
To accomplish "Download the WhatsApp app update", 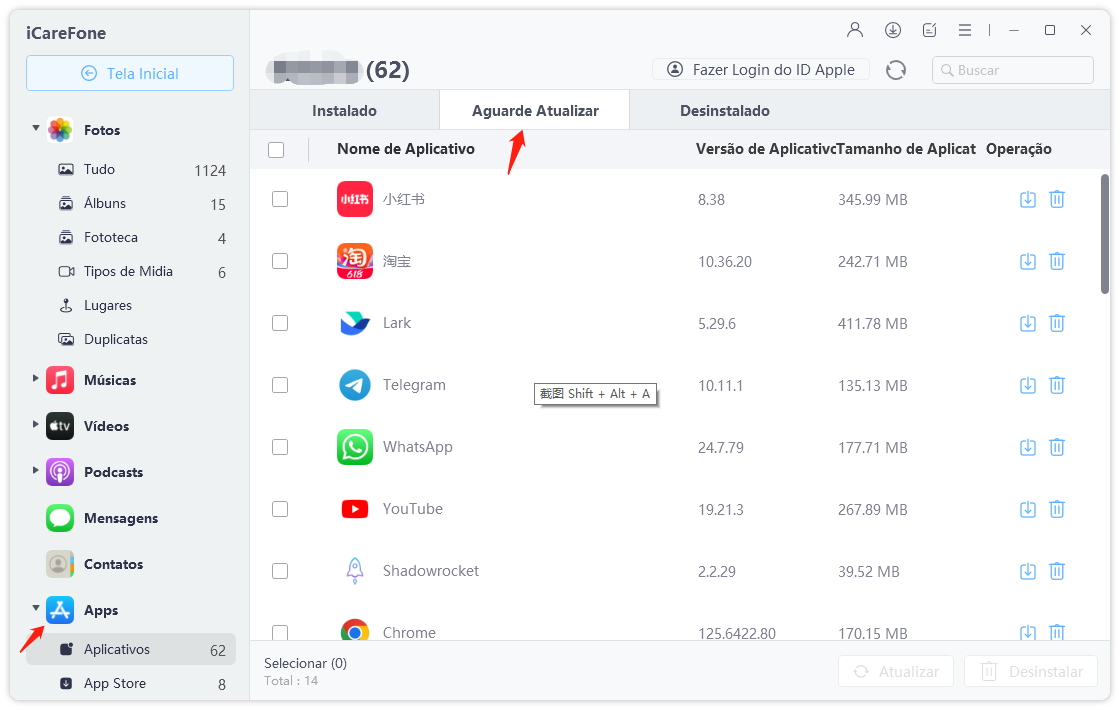I will [1027, 447].
